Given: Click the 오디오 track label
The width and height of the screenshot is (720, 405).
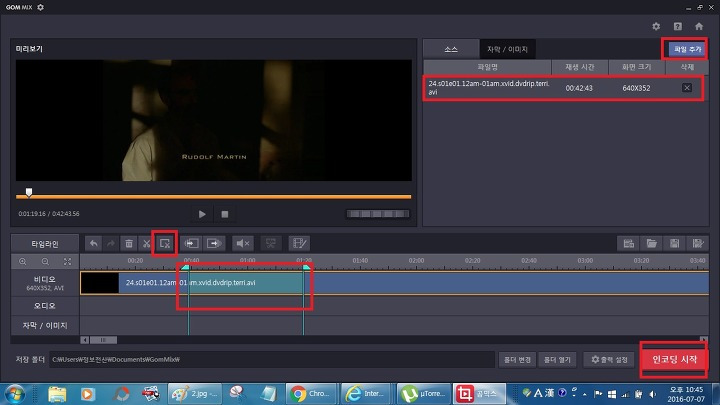Looking at the screenshot, I should coord(45,306).
